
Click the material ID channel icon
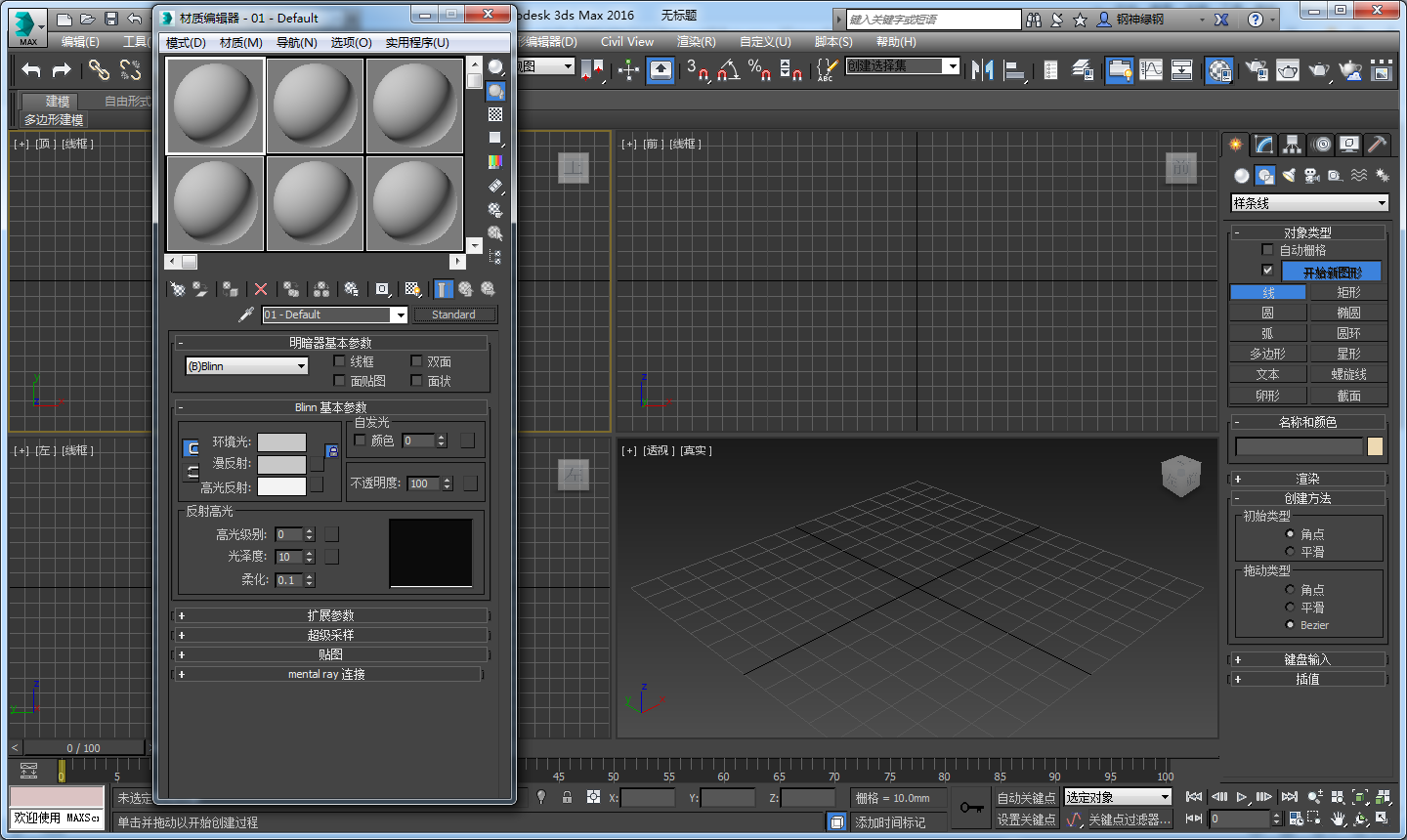point(383,289)
